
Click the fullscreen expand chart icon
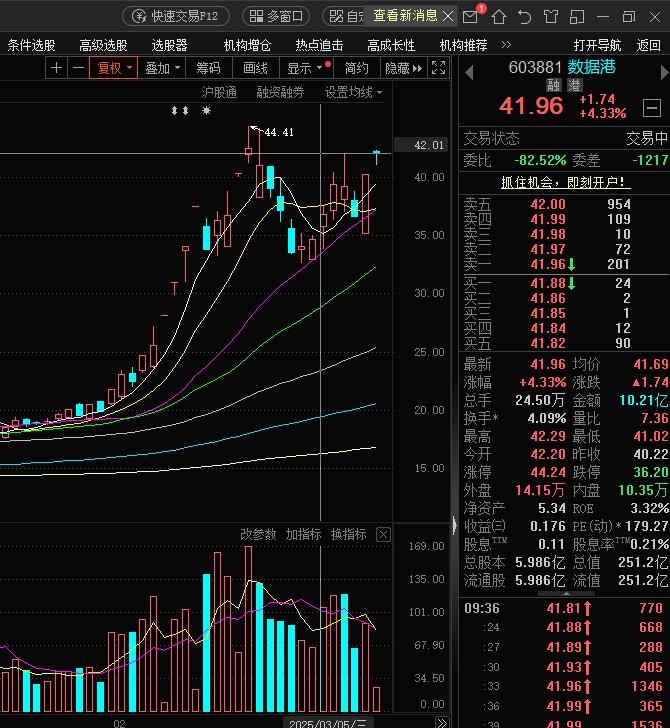[x=438, y=68]
